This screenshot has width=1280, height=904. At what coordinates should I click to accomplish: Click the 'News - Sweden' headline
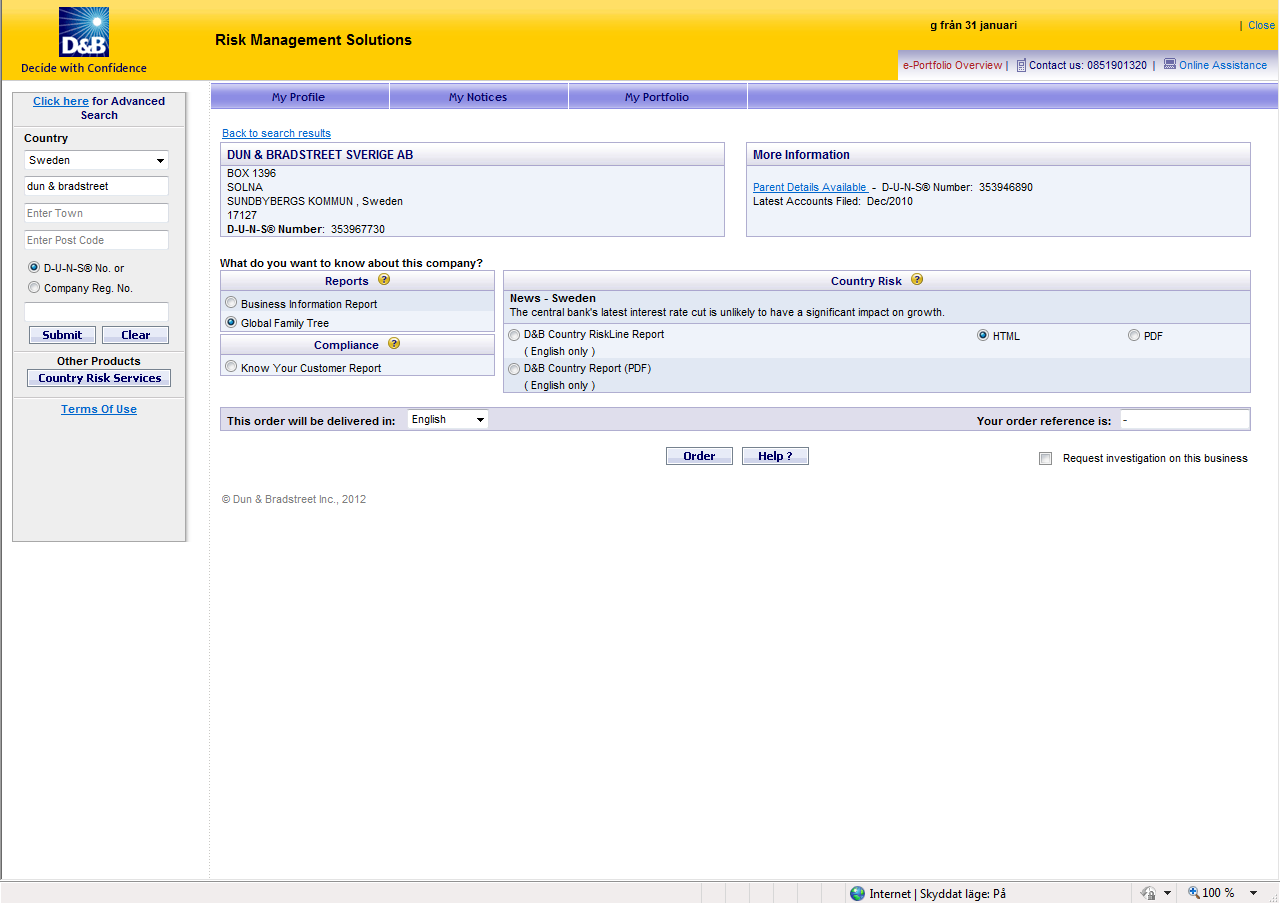553,298
